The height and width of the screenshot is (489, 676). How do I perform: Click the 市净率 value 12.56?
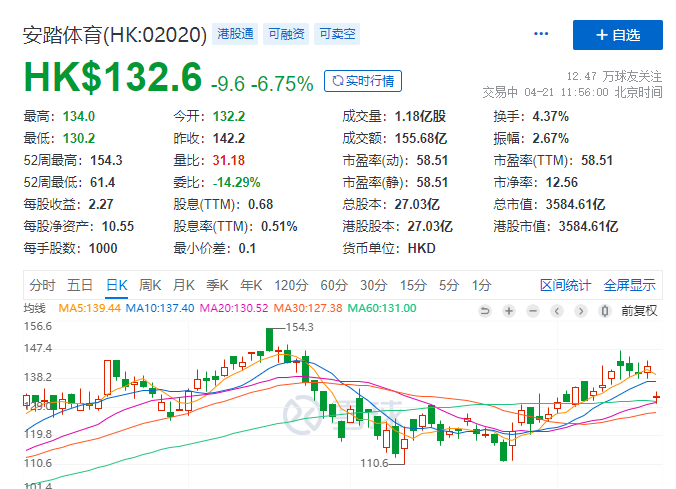[x=562, y=182]
